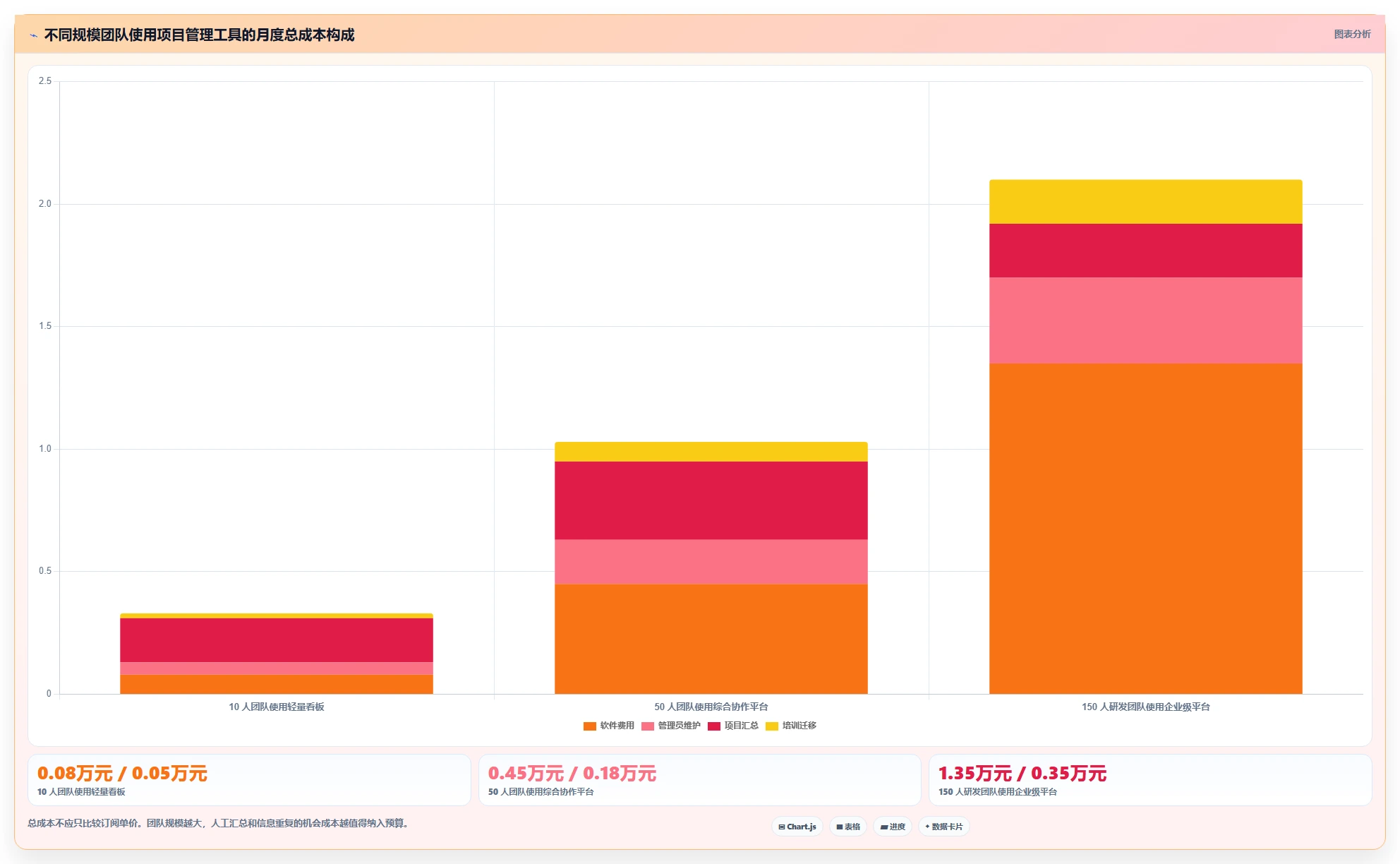Click the 进度 tag chip
The width and height of the screenshot is (1400, 864).
click(893, 827)
